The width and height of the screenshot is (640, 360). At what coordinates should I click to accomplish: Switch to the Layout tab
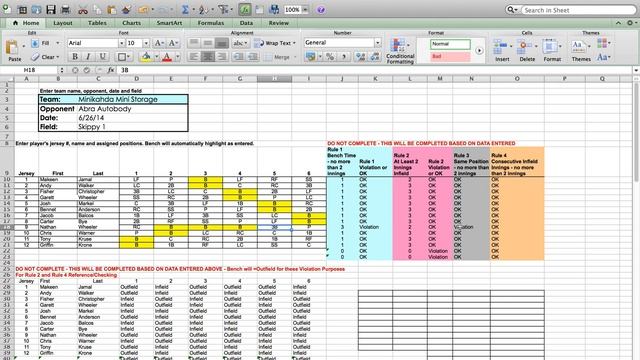pos(62,23)
